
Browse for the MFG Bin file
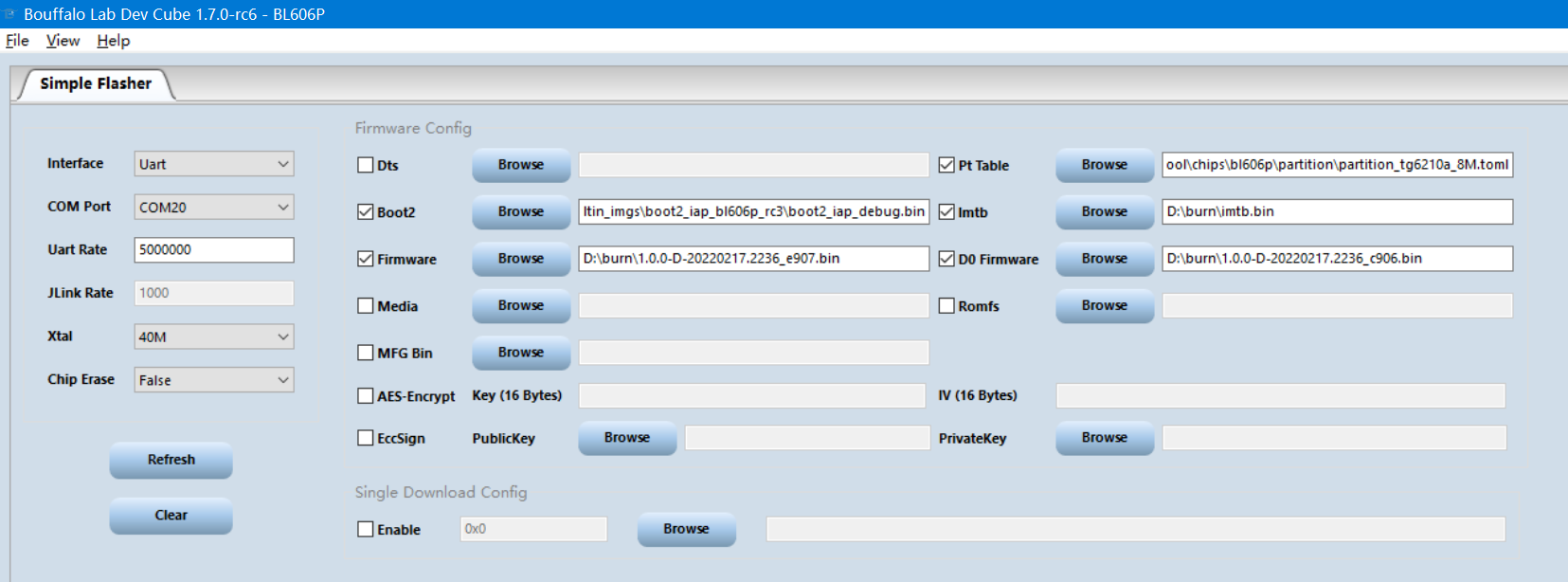pyautogui.click(x=521, y=353)
